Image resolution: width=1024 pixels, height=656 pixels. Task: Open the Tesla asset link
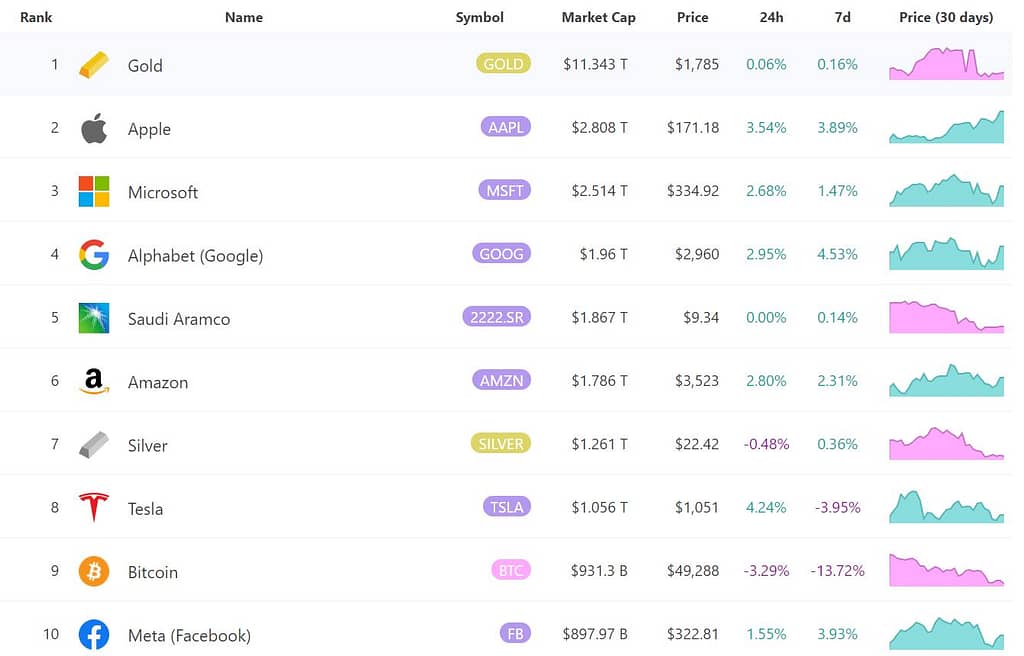click(145, 509)
